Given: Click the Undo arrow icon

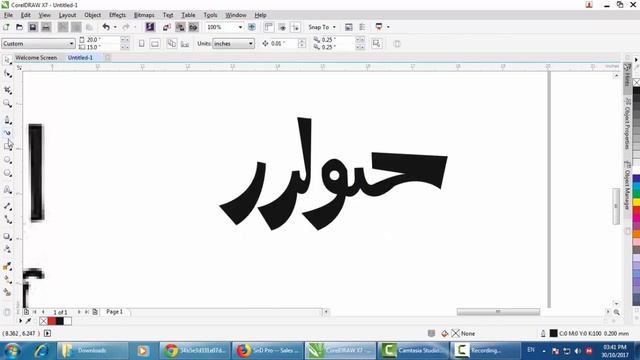Looking at the screenshot, I should 106,27.
